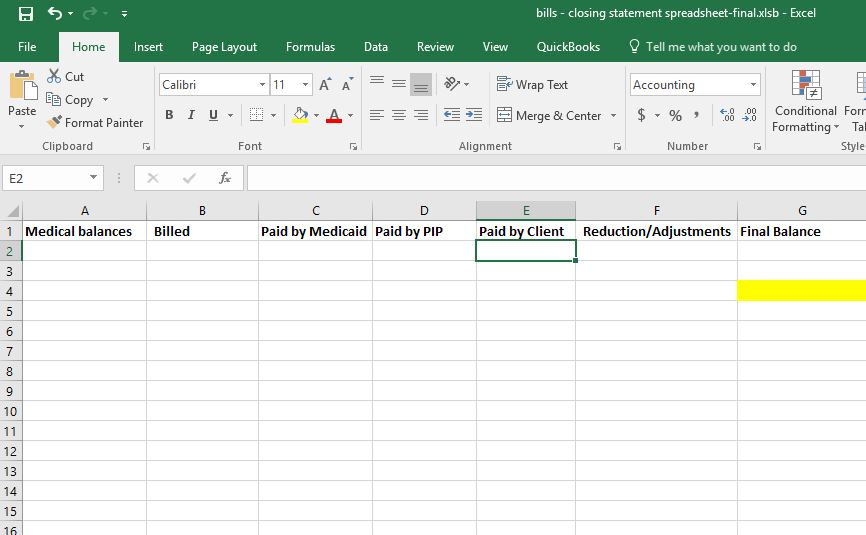Viewport: 866px width, 535px height.
Task: Increase the indent
Action: [474, 115]
